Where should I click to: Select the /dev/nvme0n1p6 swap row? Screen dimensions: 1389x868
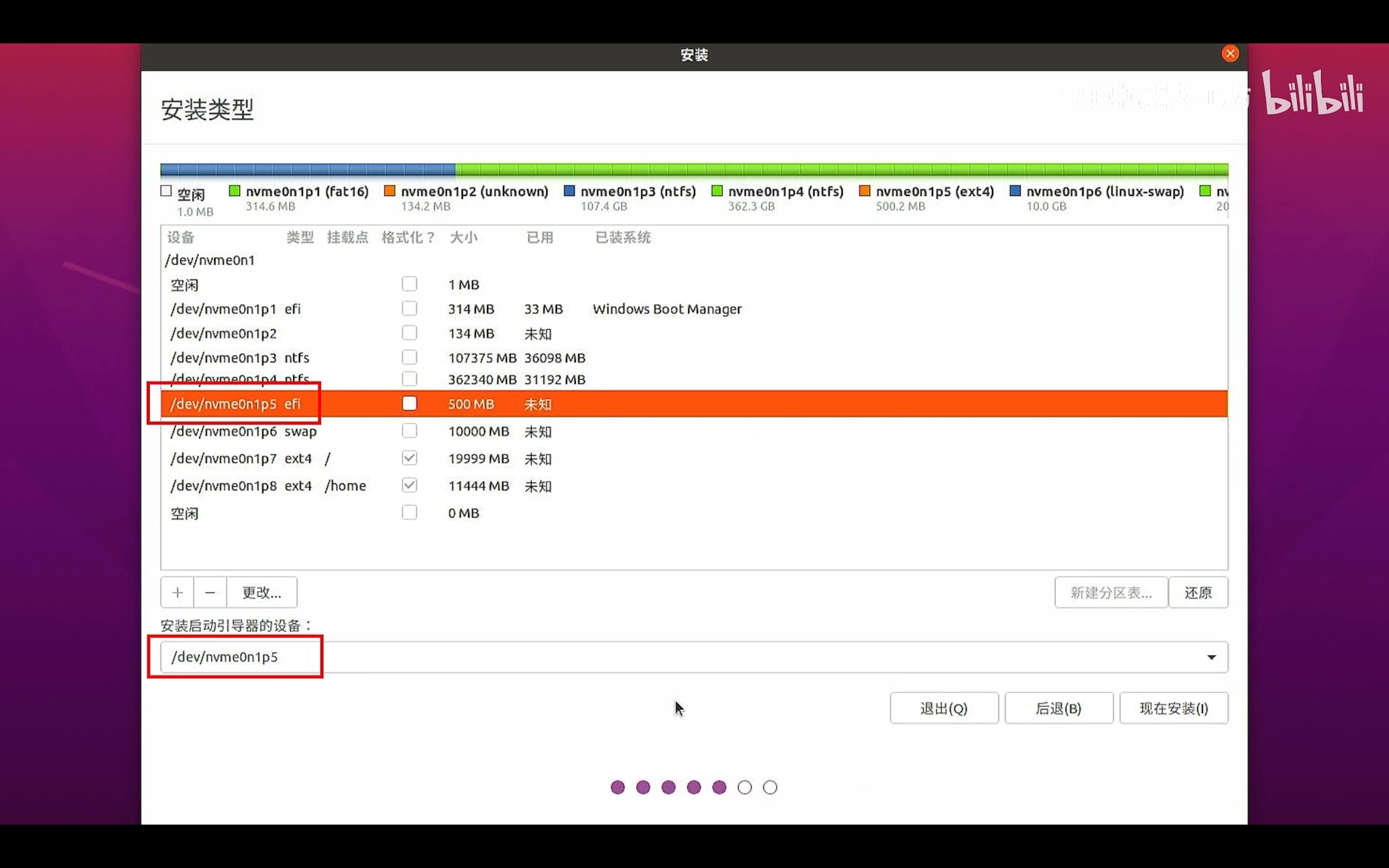coord(694,431)
